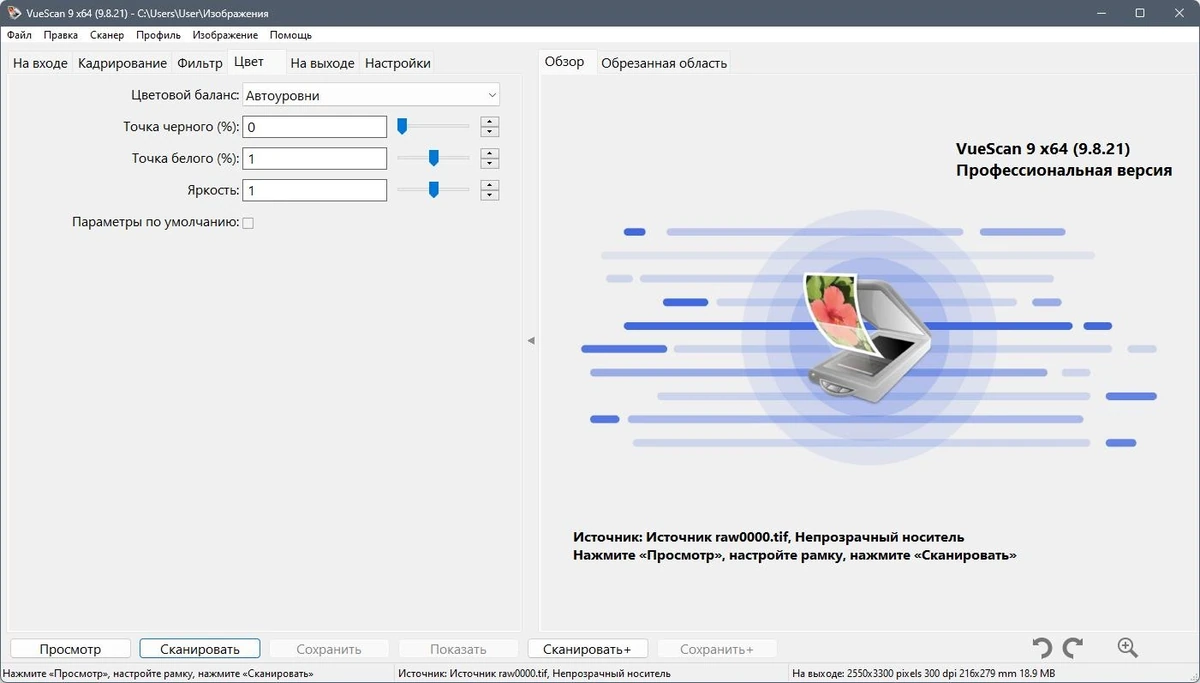Image resolution: width=1200 pixels, height=683 pixels.
Task: Decrease Яркость with the down stepper arrow
Action: [490, 196]
